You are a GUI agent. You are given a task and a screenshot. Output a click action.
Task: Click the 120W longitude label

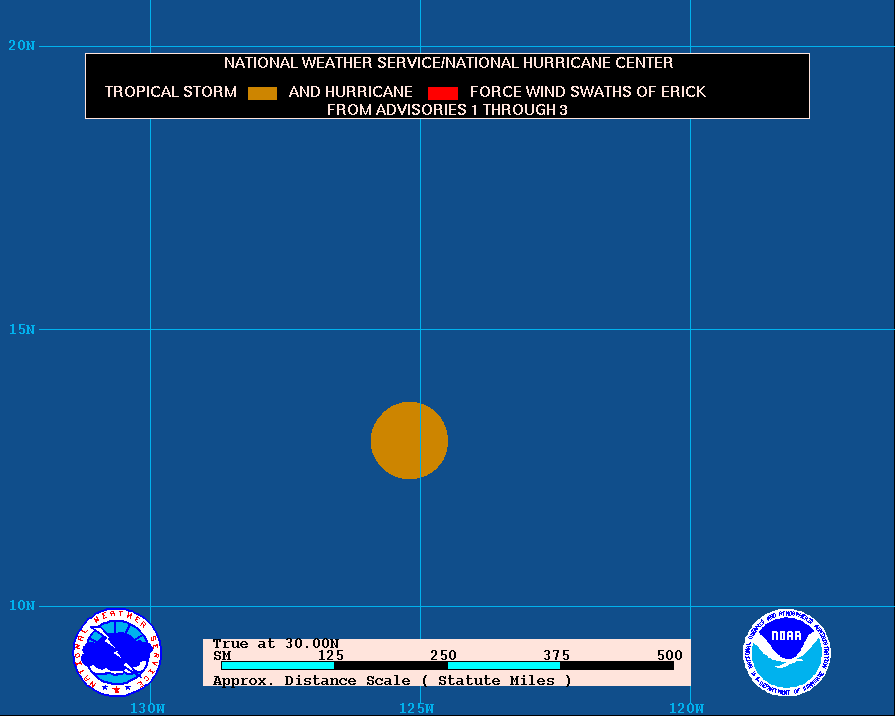pyautogui.click(x=686, y=709)
